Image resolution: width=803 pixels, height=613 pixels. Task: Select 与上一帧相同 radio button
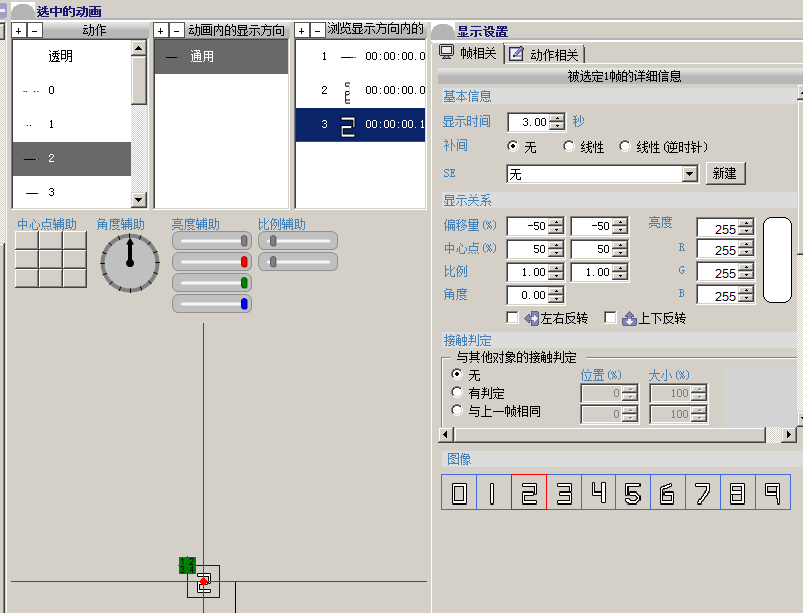pyautogui.click(x=457, y=410)
